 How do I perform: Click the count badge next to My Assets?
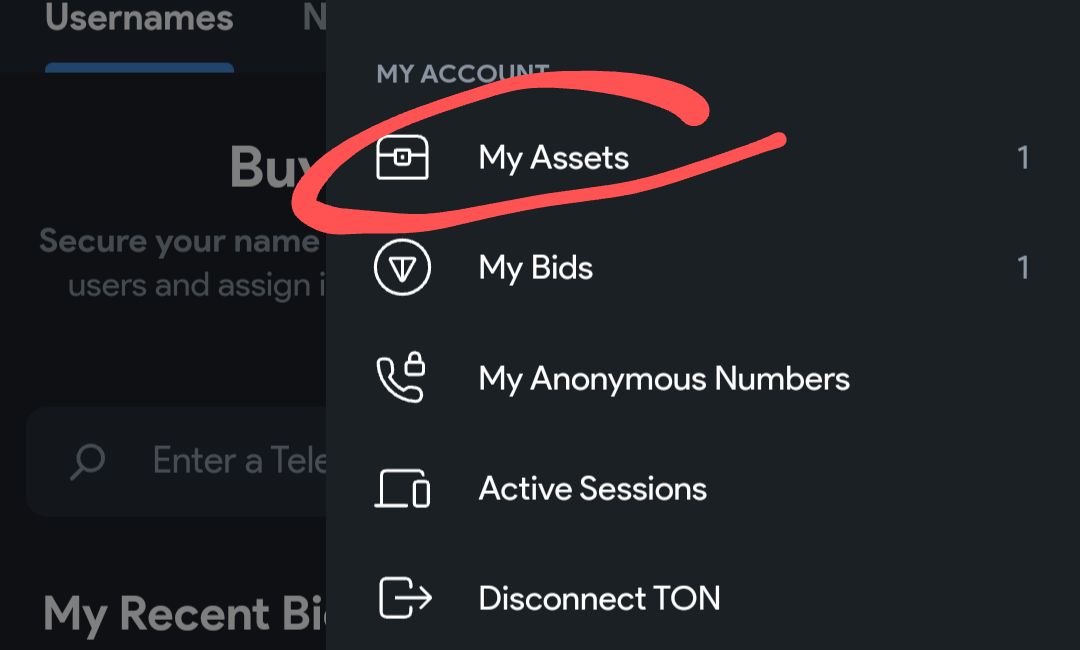1022,158
